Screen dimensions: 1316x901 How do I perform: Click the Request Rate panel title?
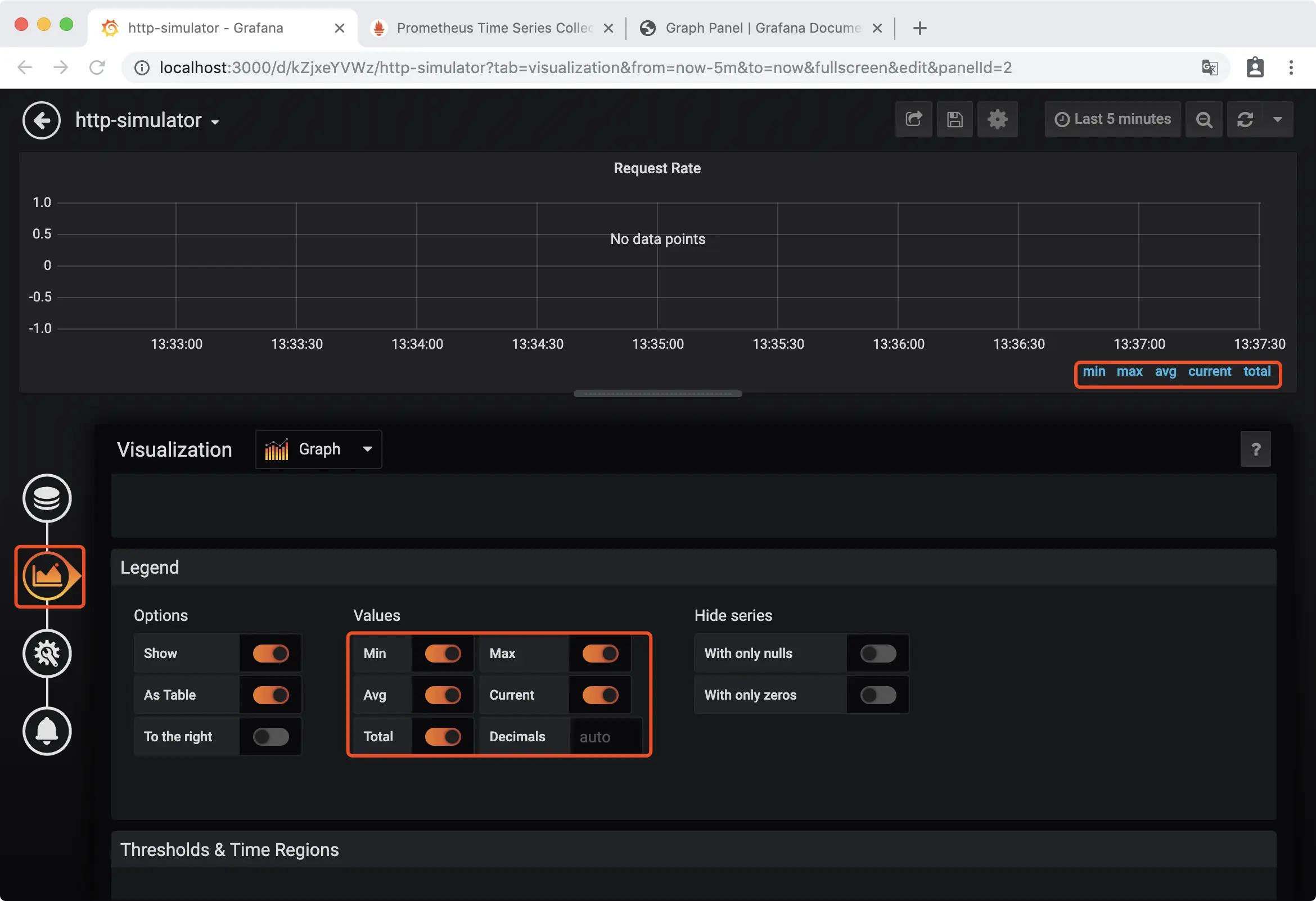657,168
